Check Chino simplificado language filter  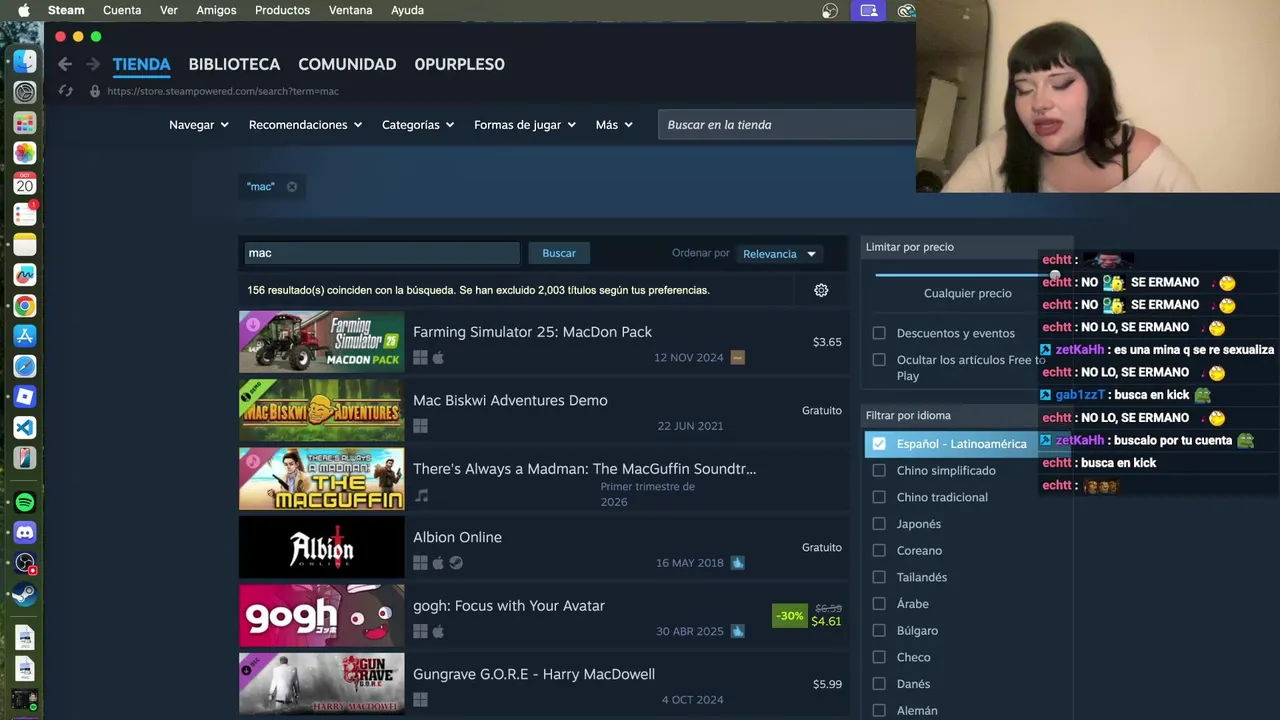(x=879, y=470)
